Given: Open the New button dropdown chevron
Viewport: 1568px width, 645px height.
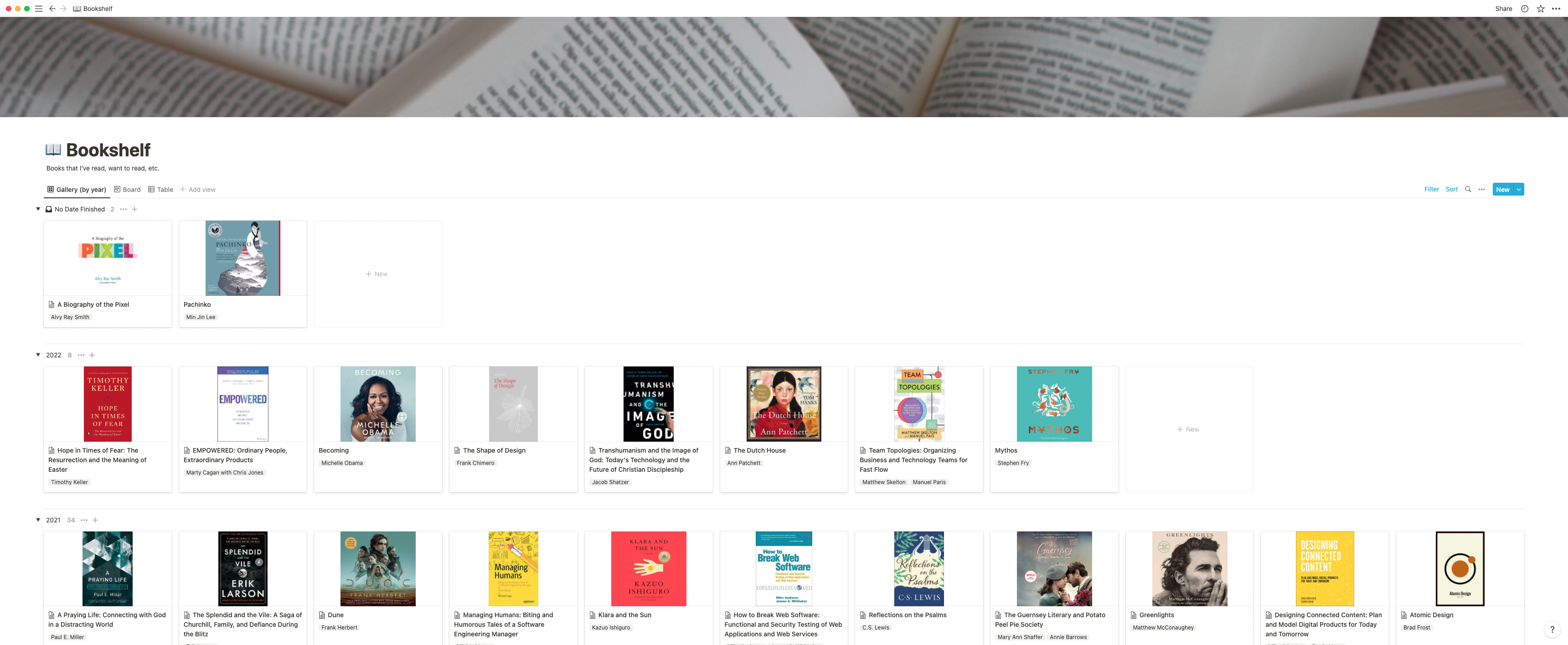Looking at the screenshot, I should (x=1518, y=189).
